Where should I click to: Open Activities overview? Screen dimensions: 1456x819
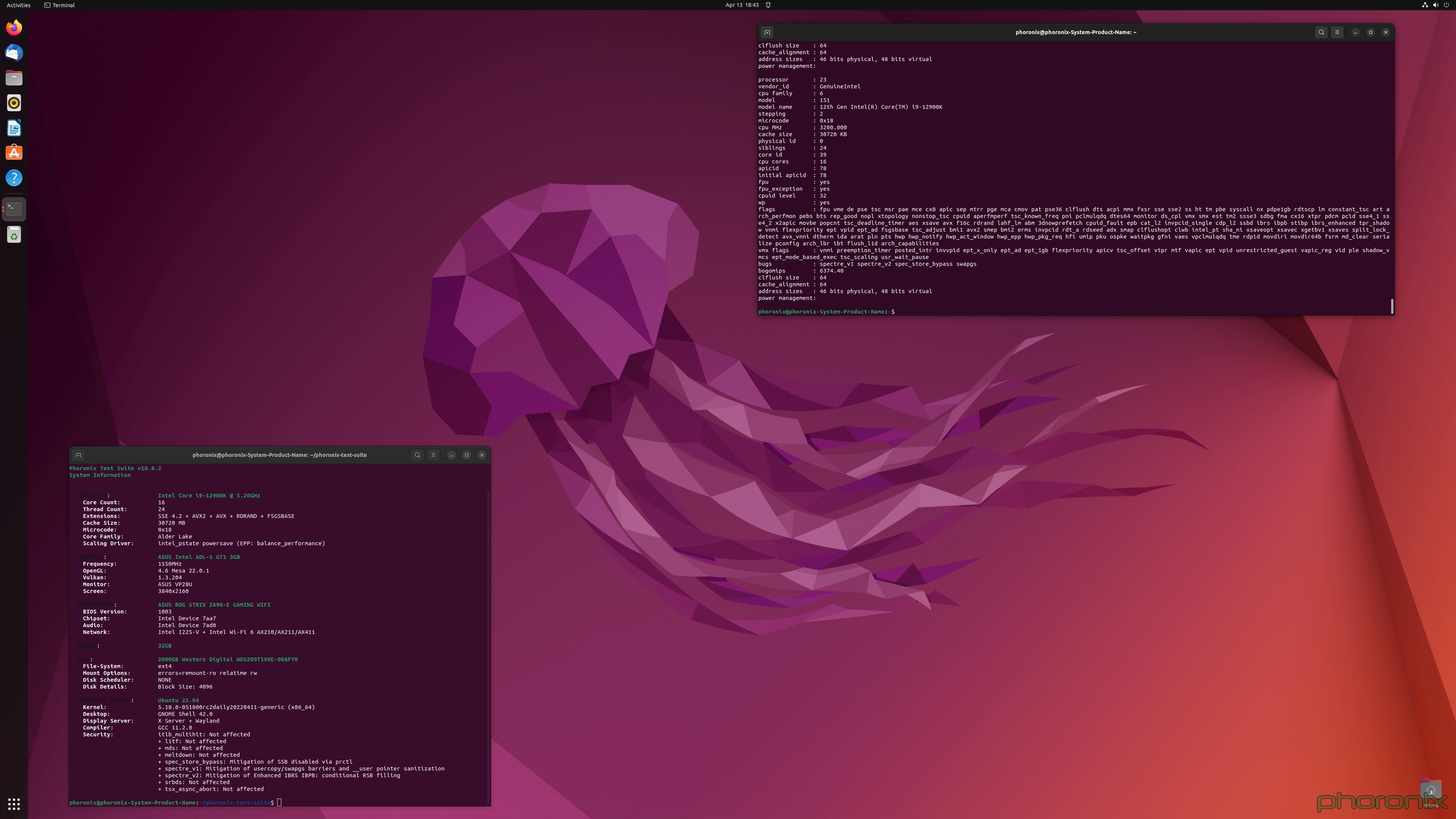[19, 5]
